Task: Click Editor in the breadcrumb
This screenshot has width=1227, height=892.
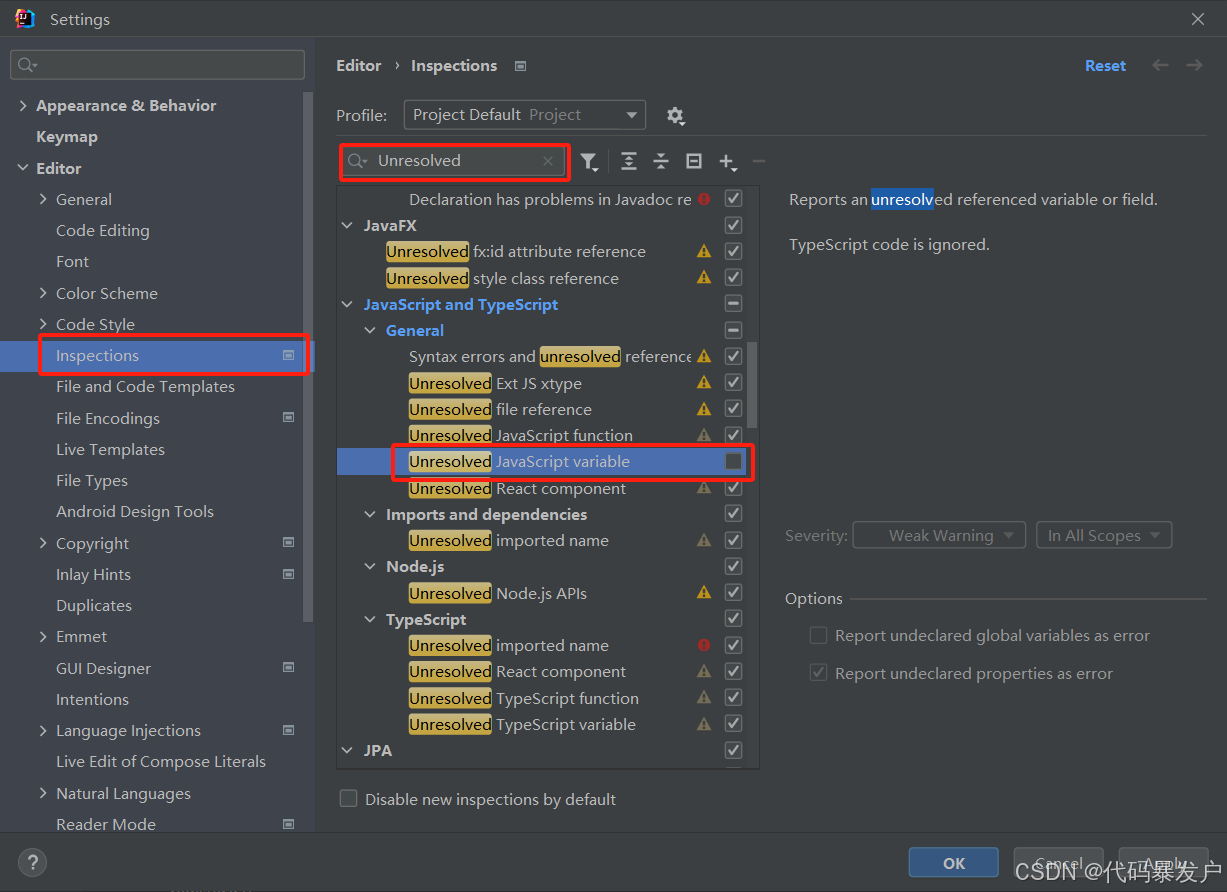Action: click(358, 66)
